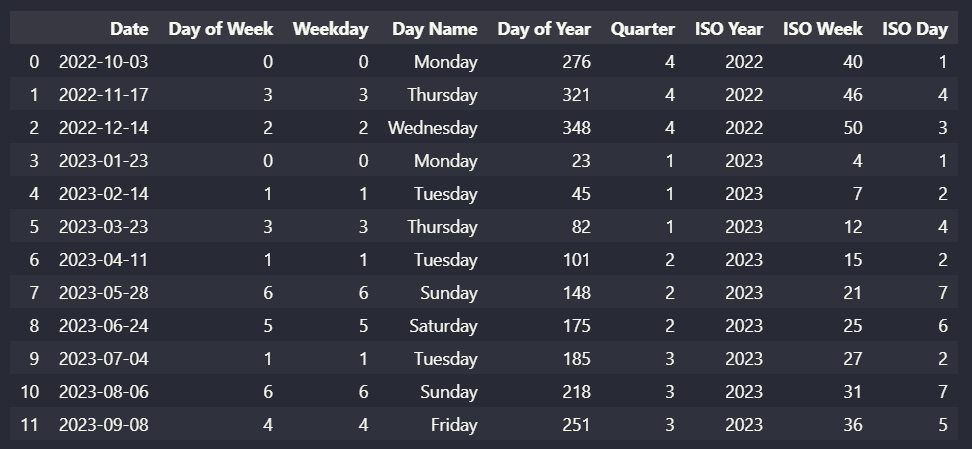972x449 pixels.
Task: Select the date cell 2022-10-03
Action: pos(103,62)
